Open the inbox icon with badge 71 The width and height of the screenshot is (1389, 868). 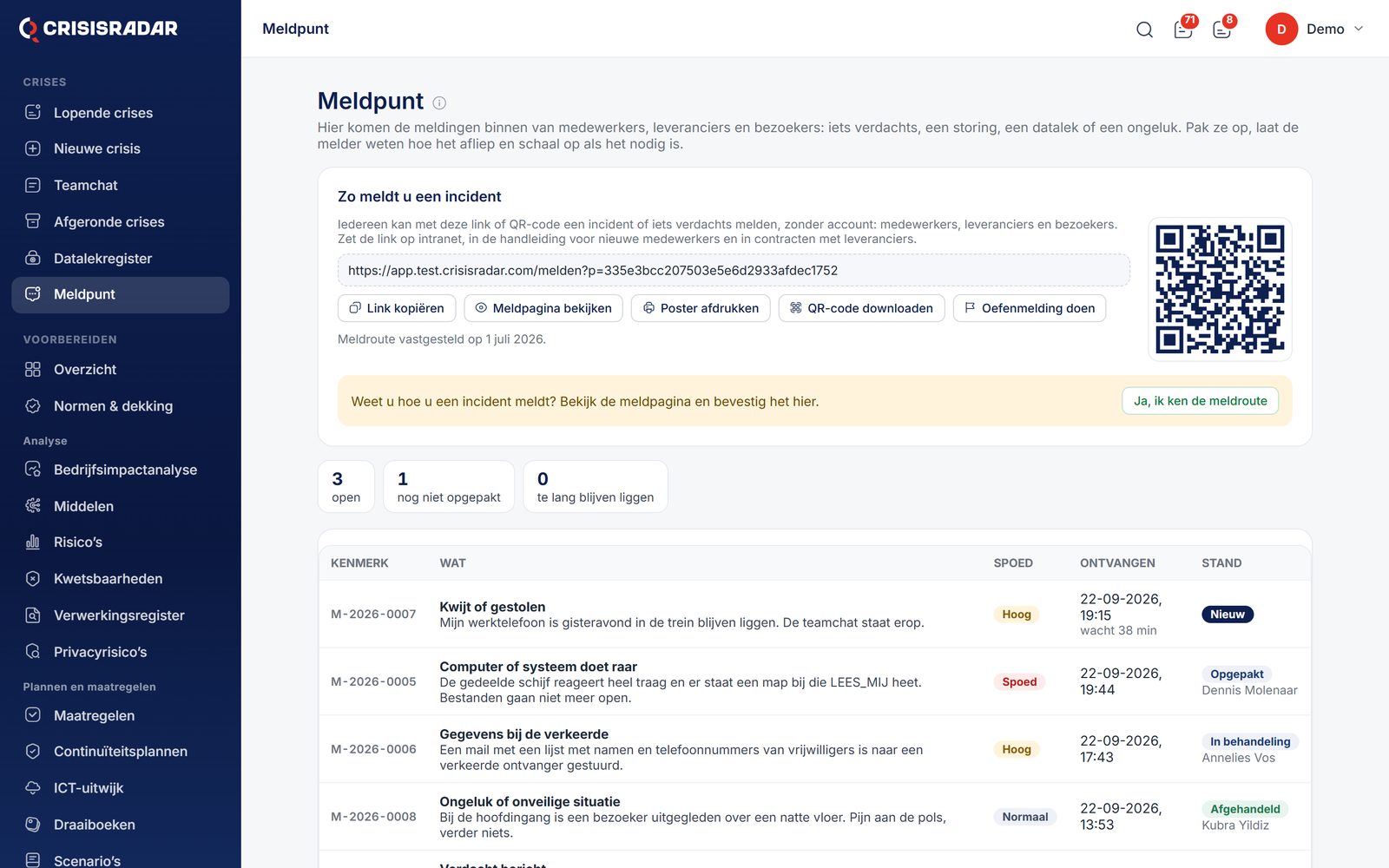point(1182,30)
